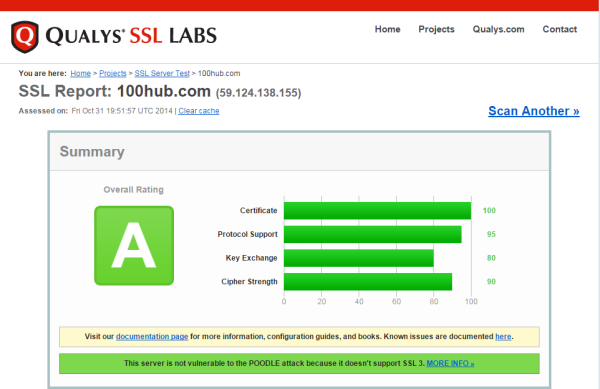The width and height of the screenshot is (600, 389).
Task: Click the Qualys SSL Labs wordmark
Action: pos(131,36)
